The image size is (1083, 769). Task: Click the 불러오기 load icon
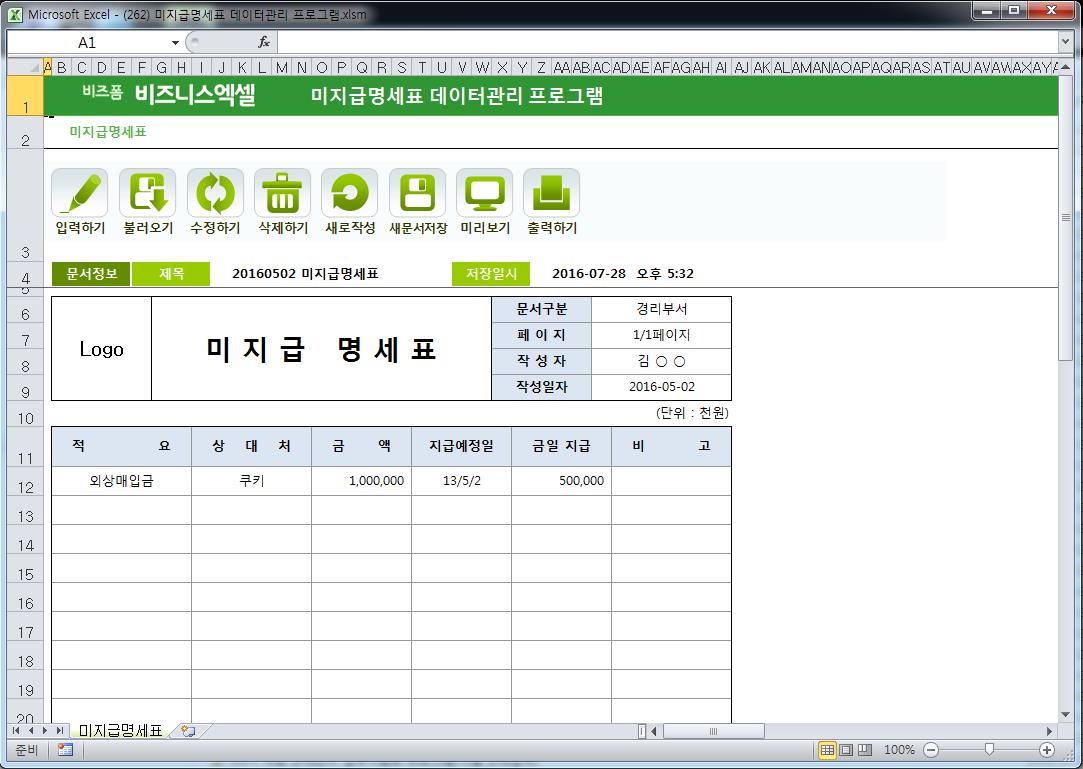(x=147, y=193)
